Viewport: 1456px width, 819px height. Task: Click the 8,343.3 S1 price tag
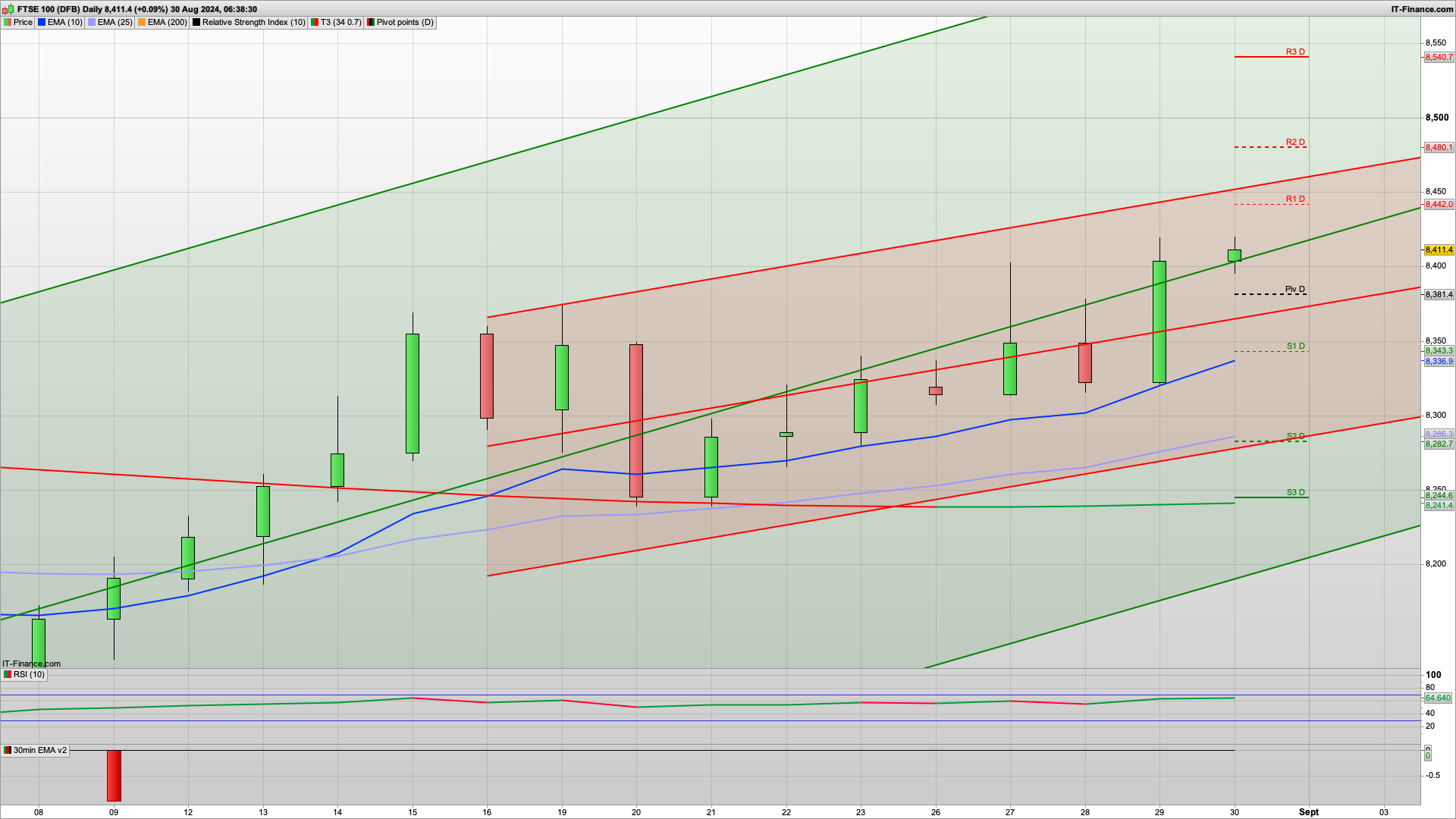pos(1439,350)
